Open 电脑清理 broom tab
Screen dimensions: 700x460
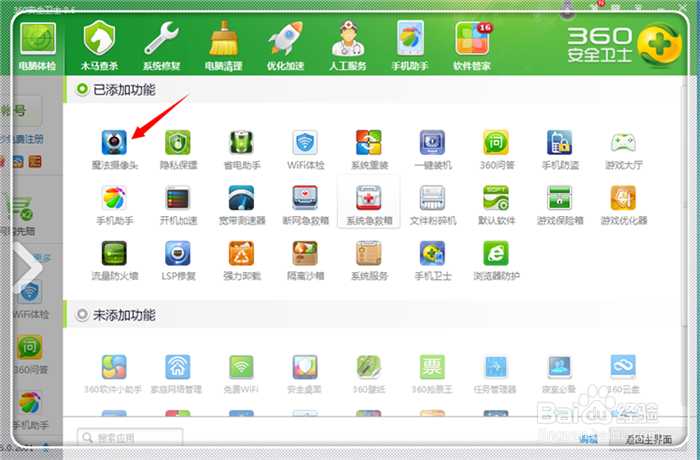[x=223, y=46]
